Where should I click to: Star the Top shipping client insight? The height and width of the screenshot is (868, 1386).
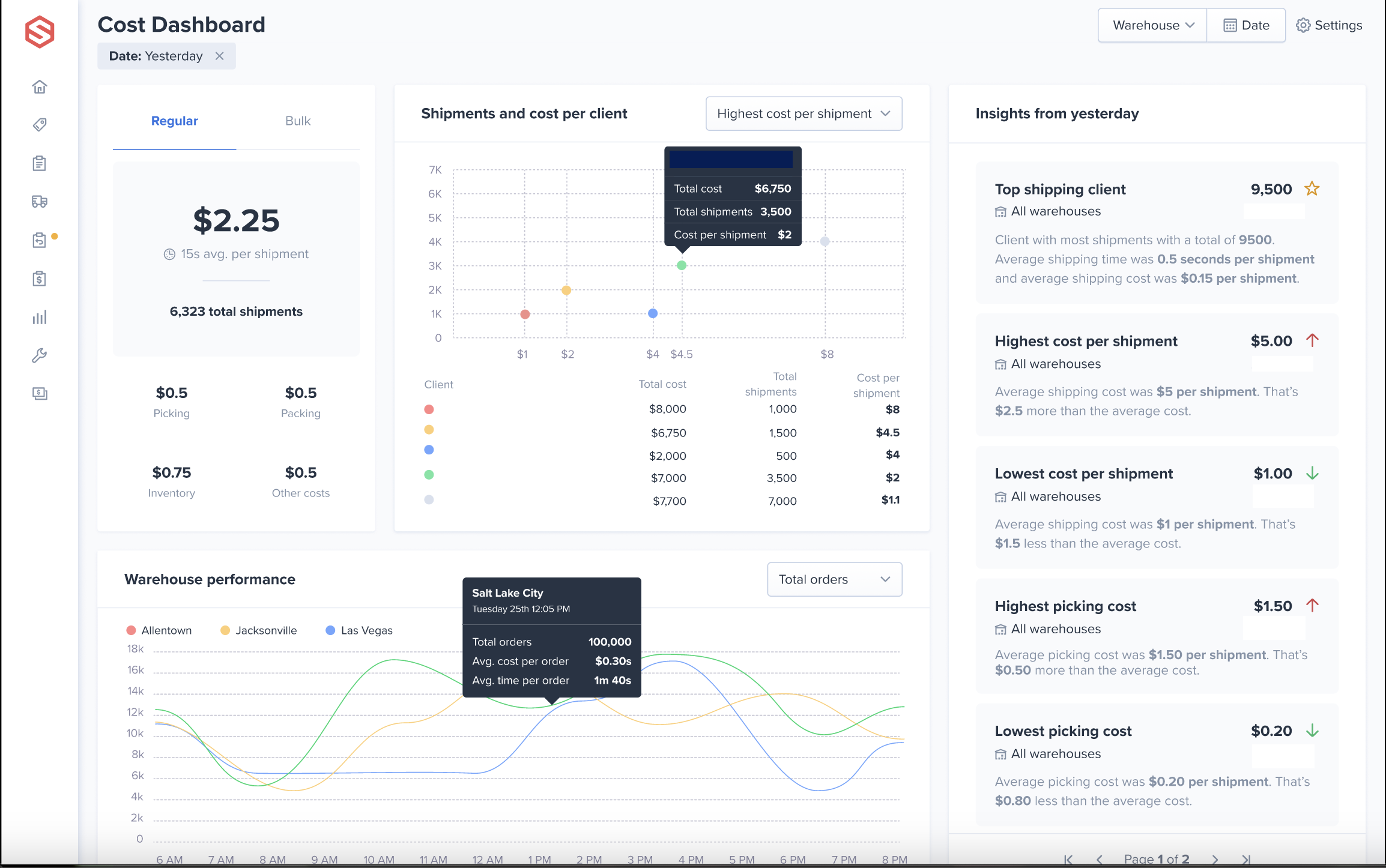[x=1312, y=188]
